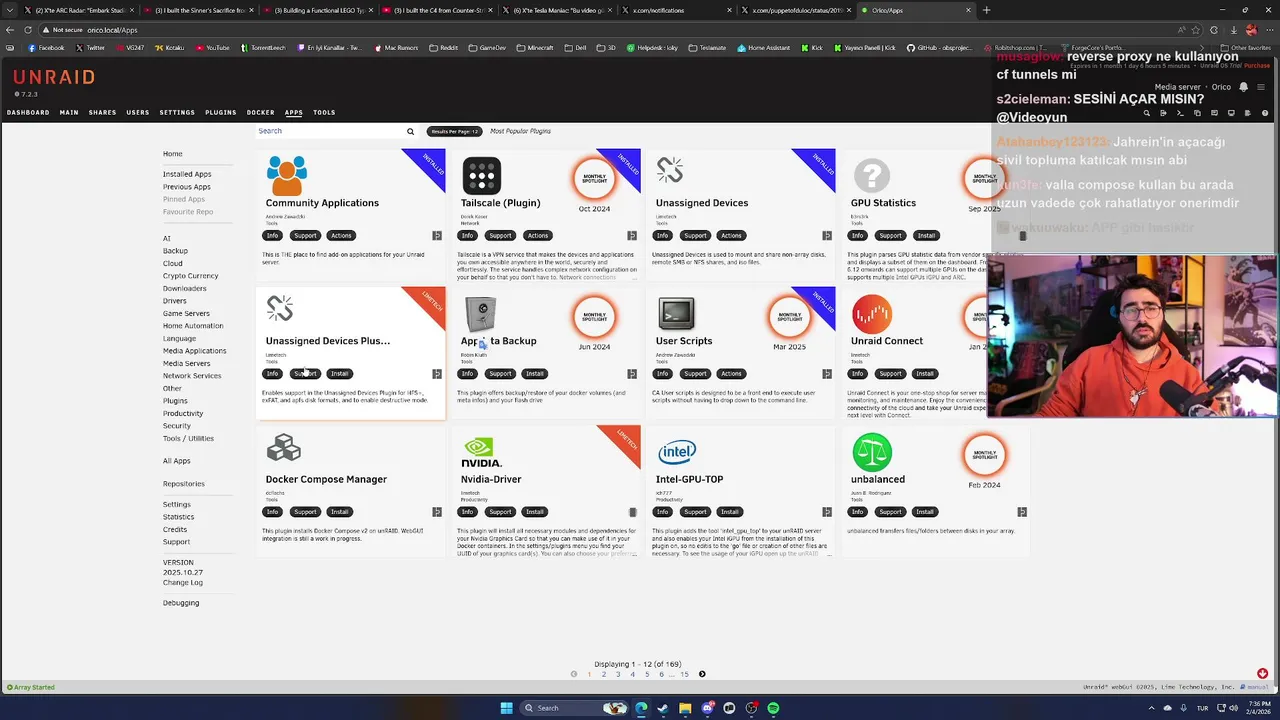Click Support on the User Scripts card

(x=695, y=374)
